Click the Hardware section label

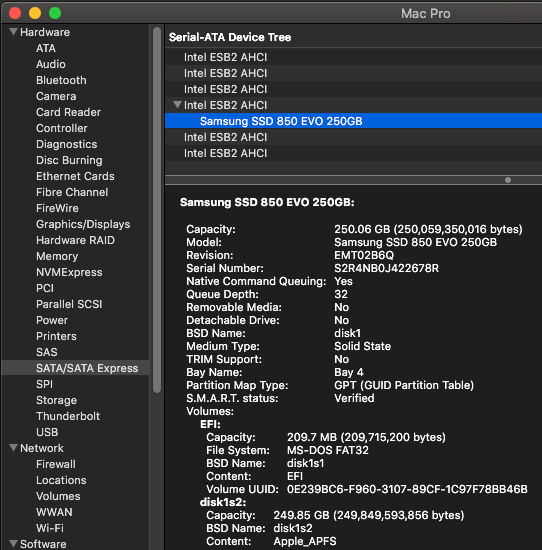(x=45, y=32)
